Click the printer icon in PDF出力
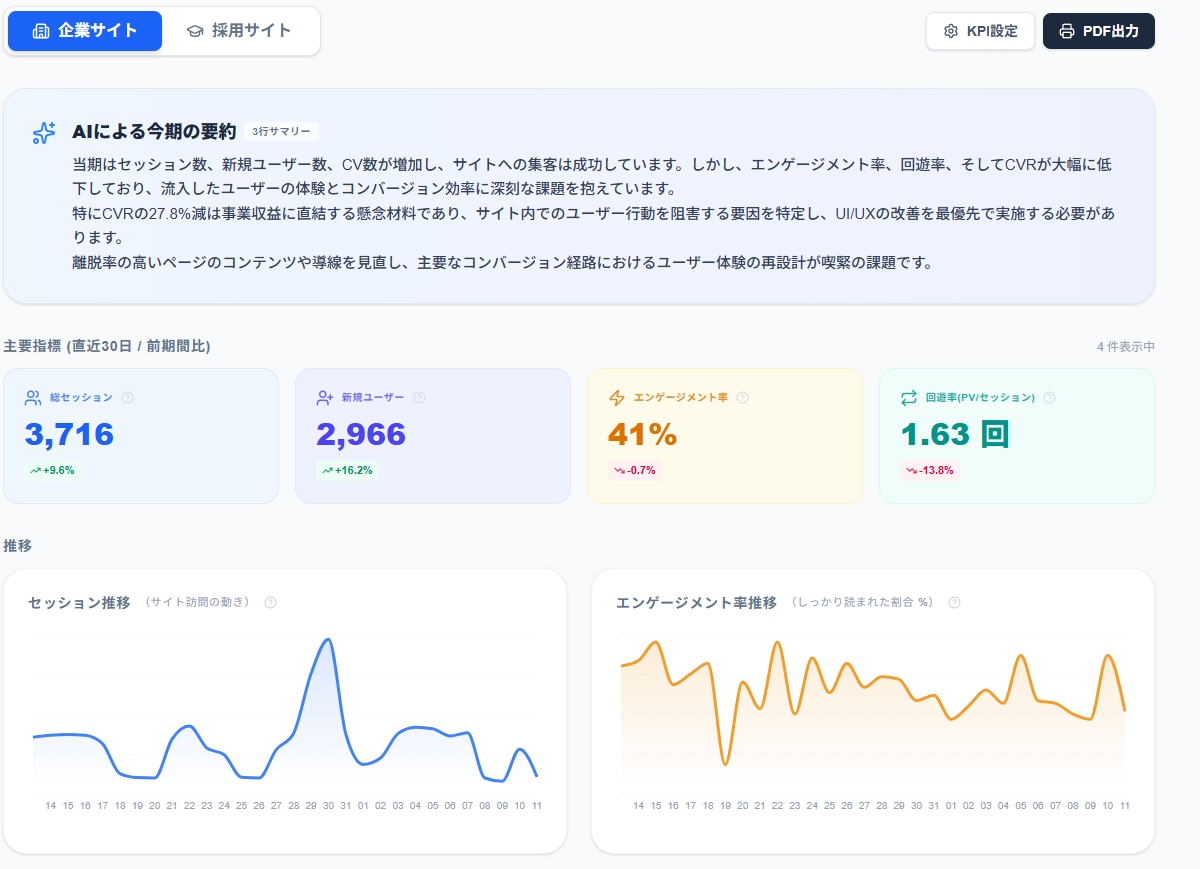The image size is (1200, 869). pos(1067,31)
